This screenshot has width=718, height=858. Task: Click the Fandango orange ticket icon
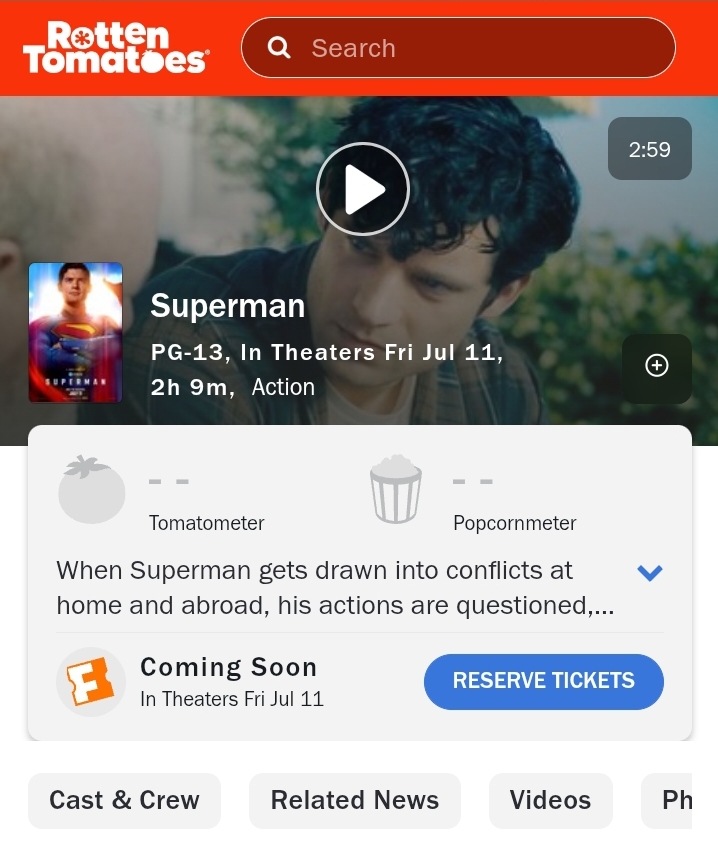91,682
